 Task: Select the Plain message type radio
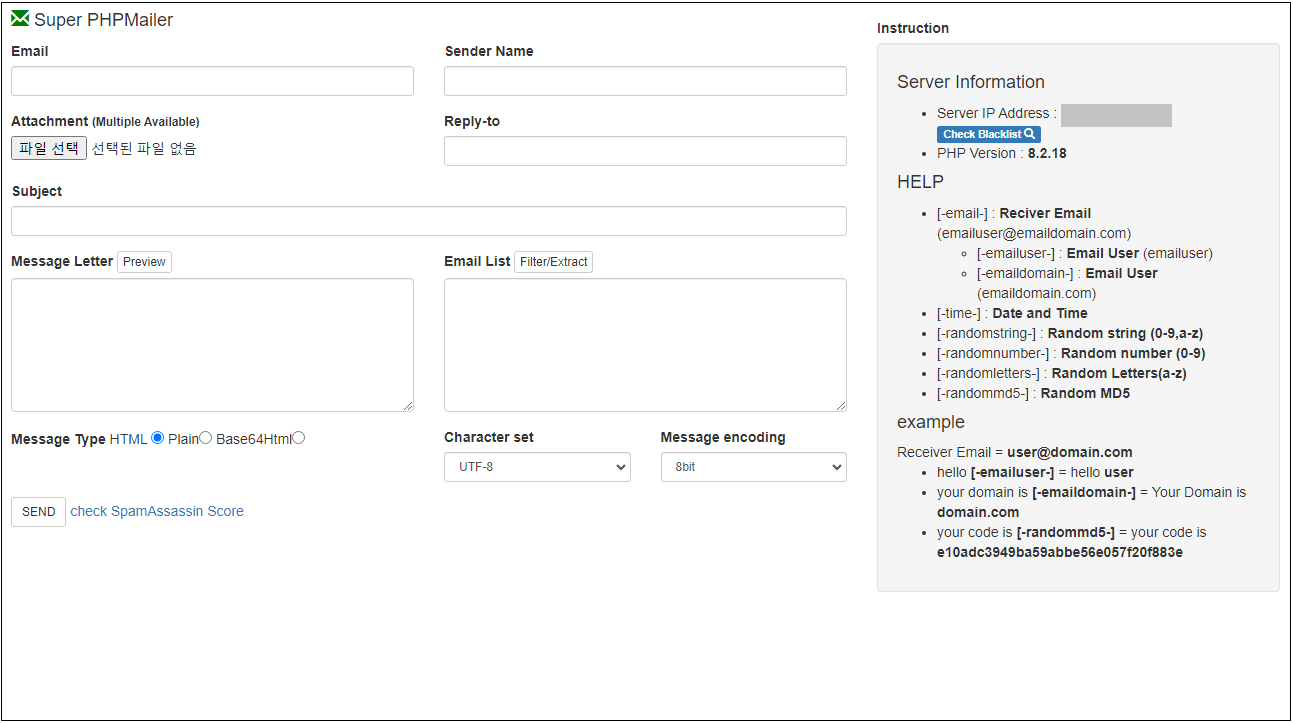206,438
